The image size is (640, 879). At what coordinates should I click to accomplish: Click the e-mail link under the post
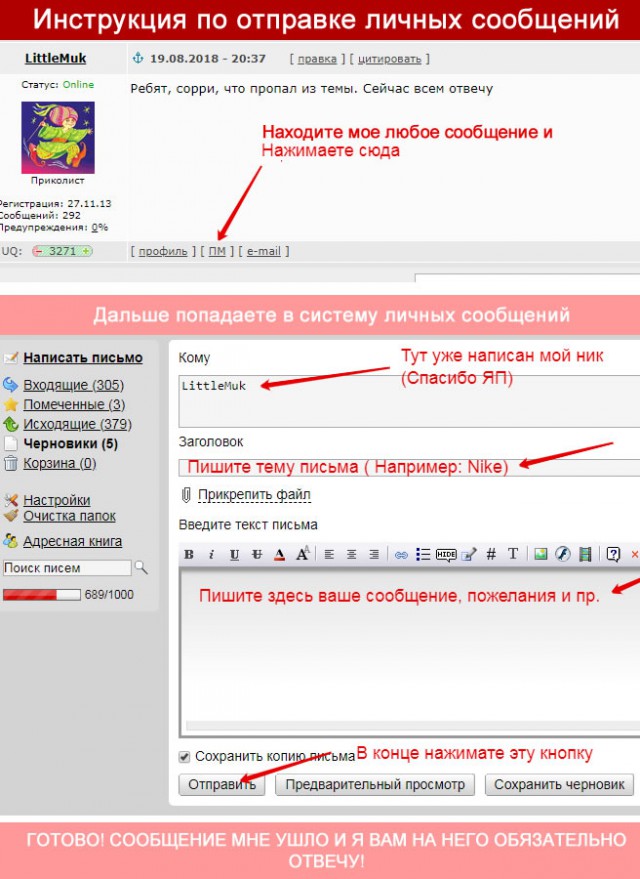pyautogui.click(x=263, y=251)
